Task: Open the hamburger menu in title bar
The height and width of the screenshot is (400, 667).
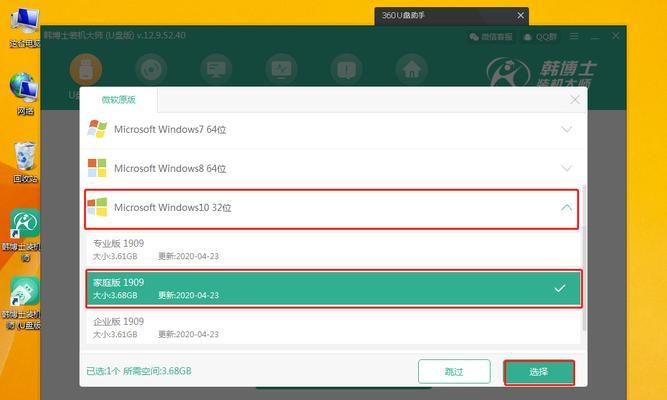Action: tap(574, 37)
